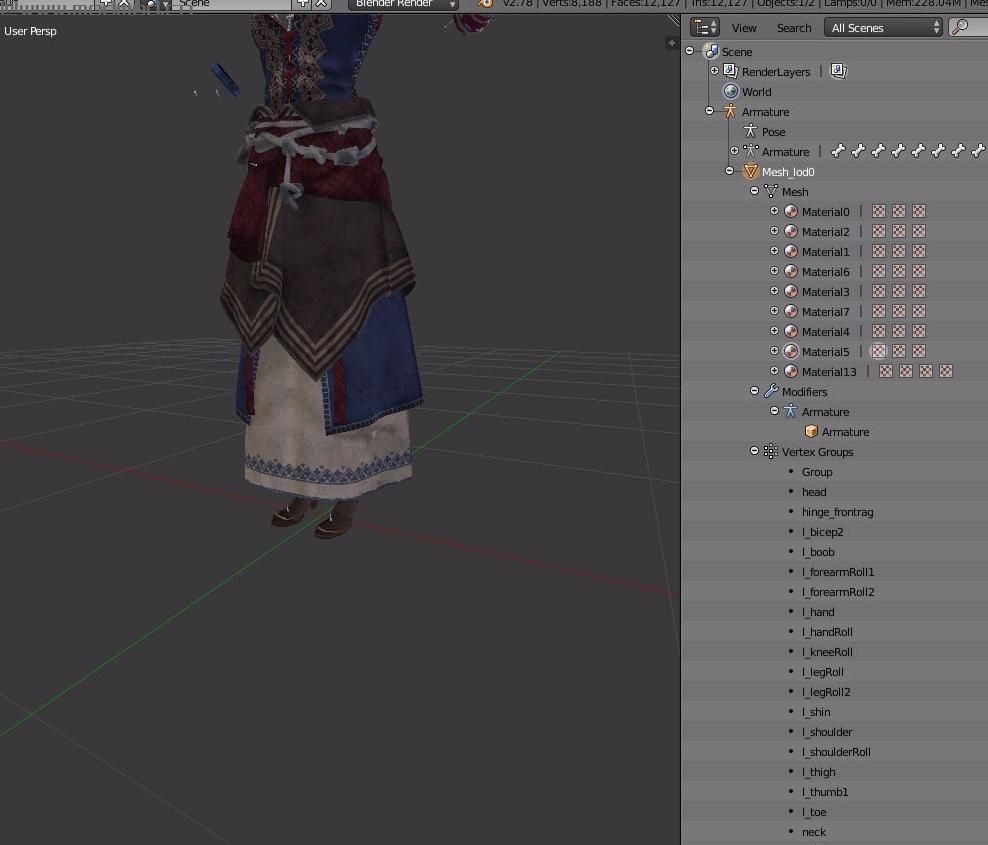Select the Material5 sphere icon
Viewport: 988px width, 845px height.
pyautogui.click(x=791, y=352)
